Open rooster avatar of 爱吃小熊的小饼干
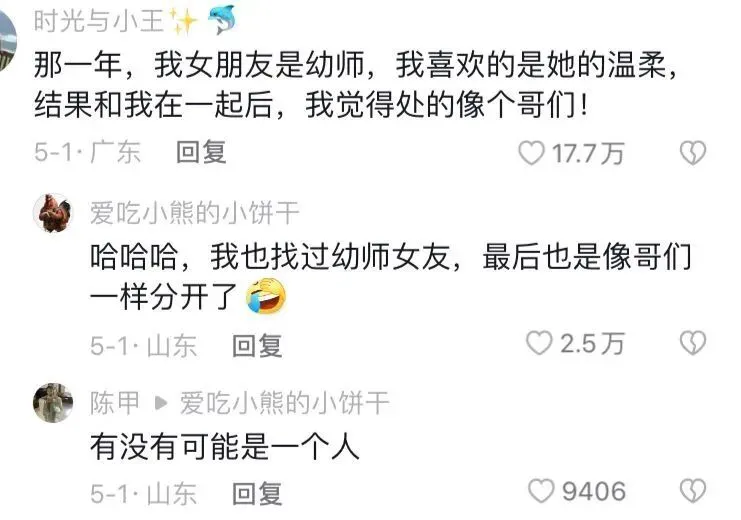The height and width of the screenshot is (520, 741). point(53,213)
